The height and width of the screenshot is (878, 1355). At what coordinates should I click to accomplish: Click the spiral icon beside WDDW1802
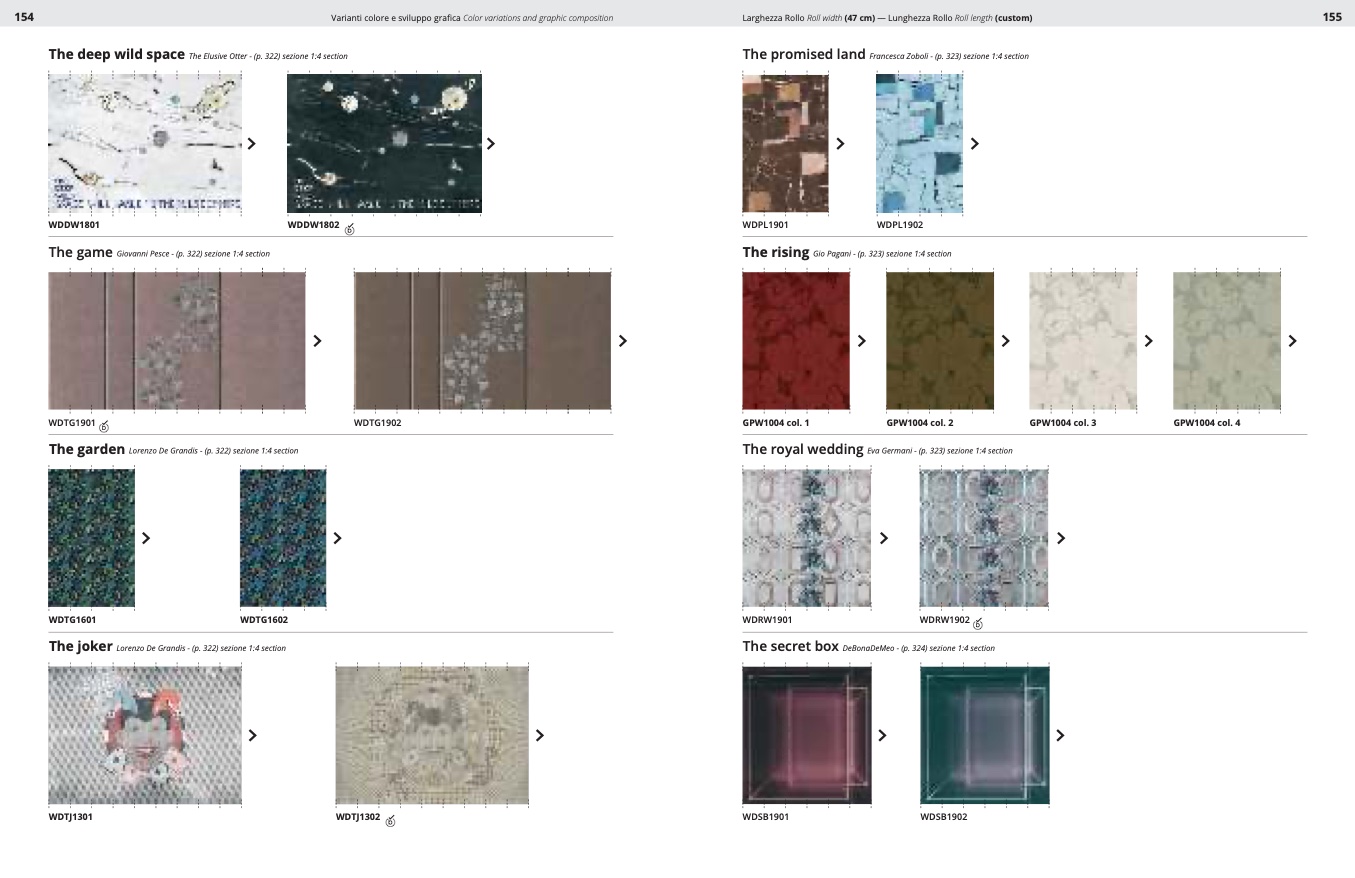pos(350,229)
